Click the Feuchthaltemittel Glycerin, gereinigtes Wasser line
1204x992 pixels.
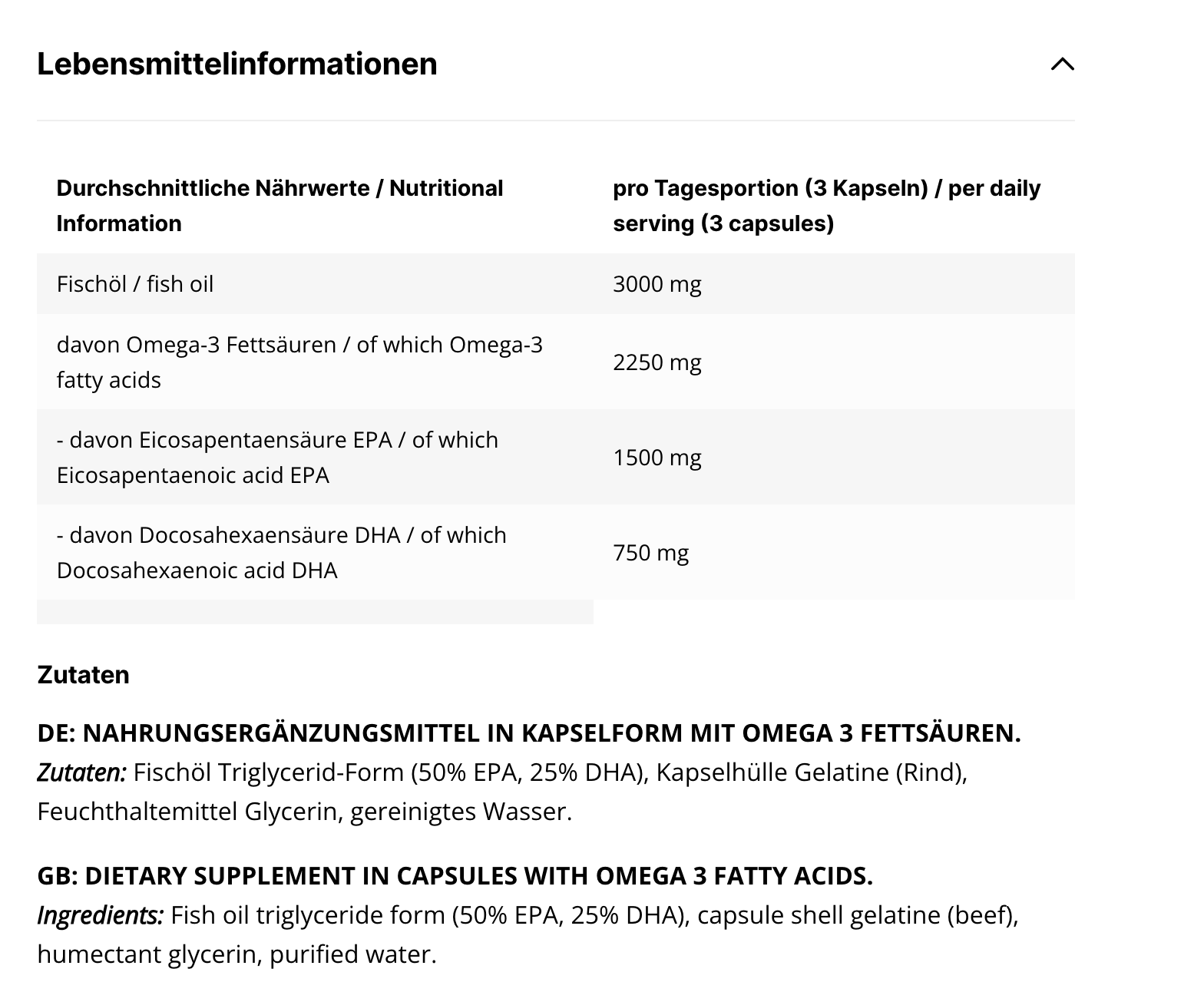coord(304,812)
